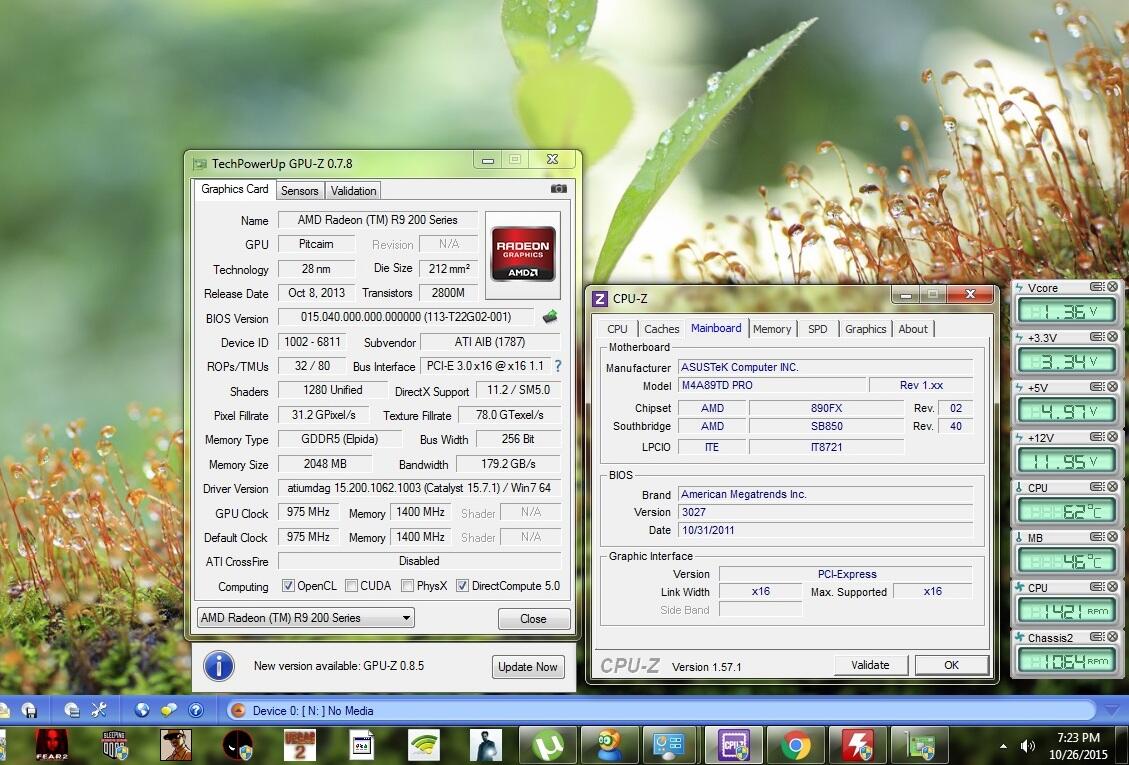Open the CPU tab in CPU-Z
The image size is (1129, 765).
(617, 329)
